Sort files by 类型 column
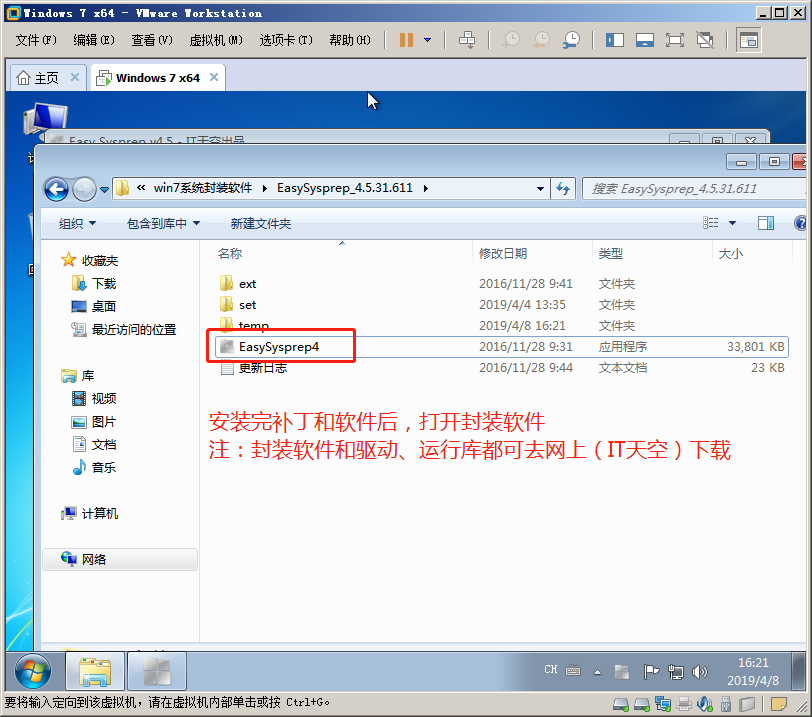 (611, 254)
